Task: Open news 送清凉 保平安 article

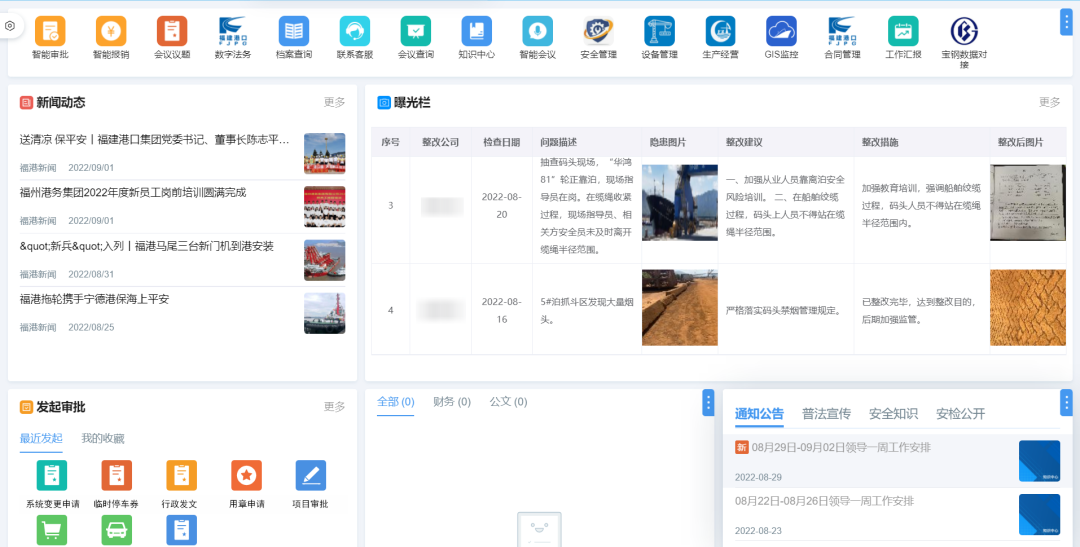Action: (154, 140)
